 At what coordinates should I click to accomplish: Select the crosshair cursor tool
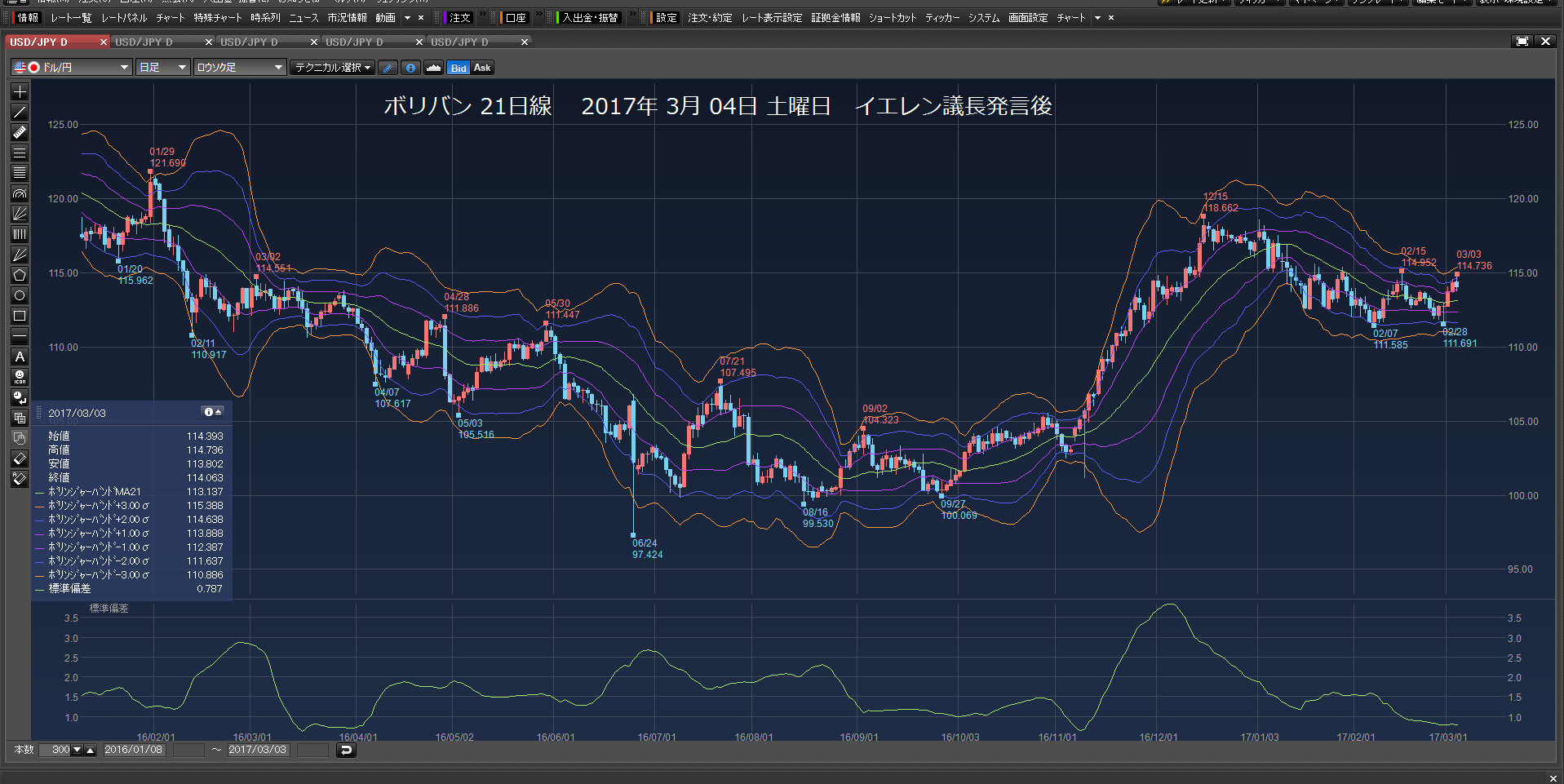point(20,91)
